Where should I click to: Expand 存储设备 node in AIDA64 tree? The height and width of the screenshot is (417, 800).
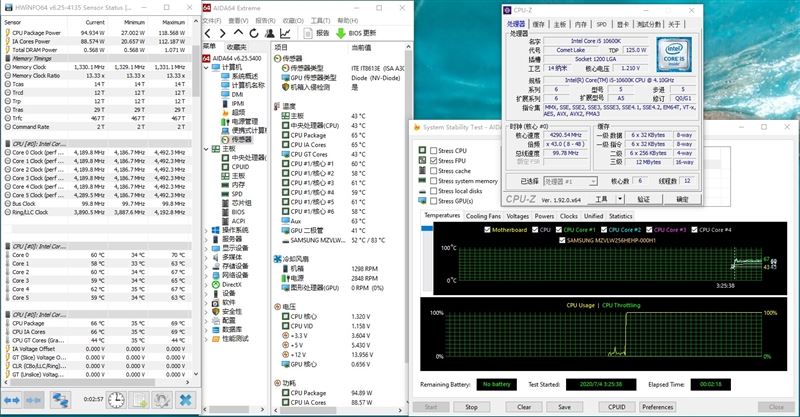click(x=206, y=266)
